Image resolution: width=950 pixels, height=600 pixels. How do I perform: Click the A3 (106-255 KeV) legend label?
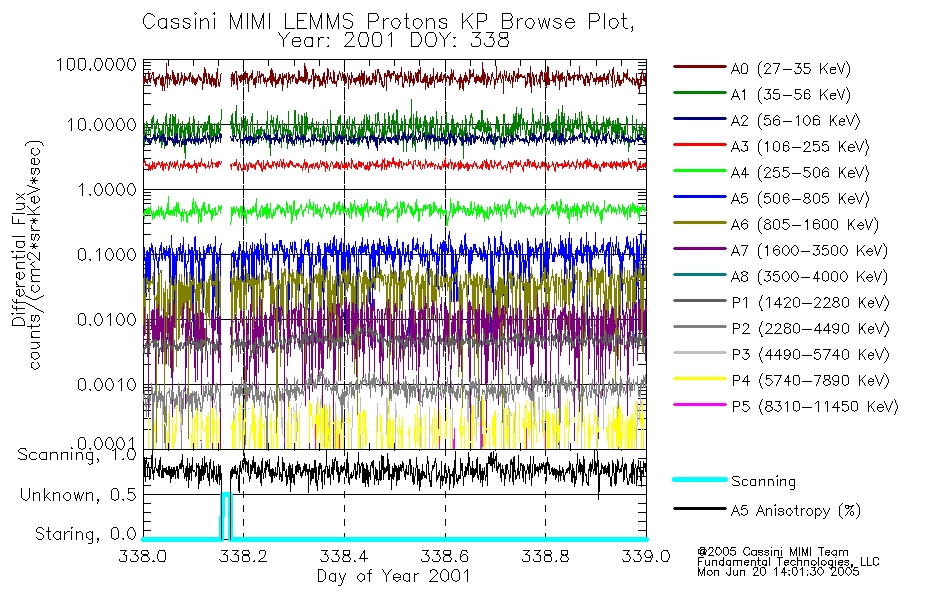click(800, 147)
